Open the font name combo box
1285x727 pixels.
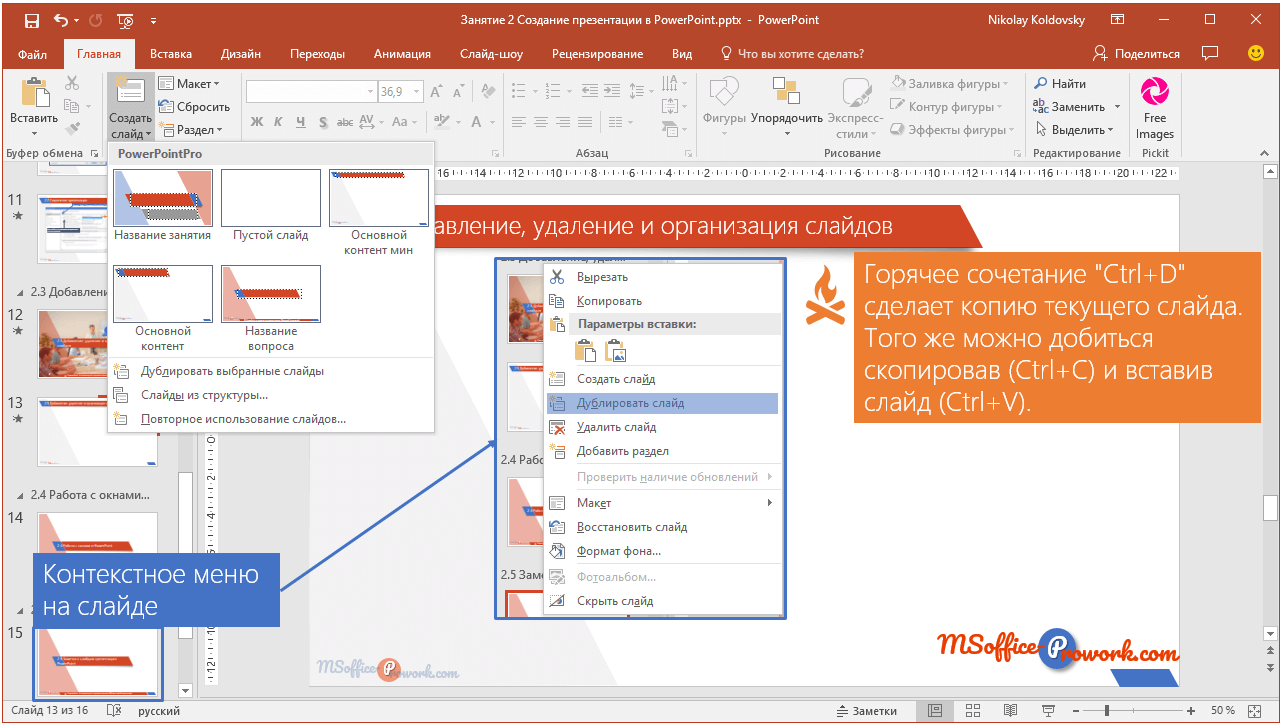(311, 92)
